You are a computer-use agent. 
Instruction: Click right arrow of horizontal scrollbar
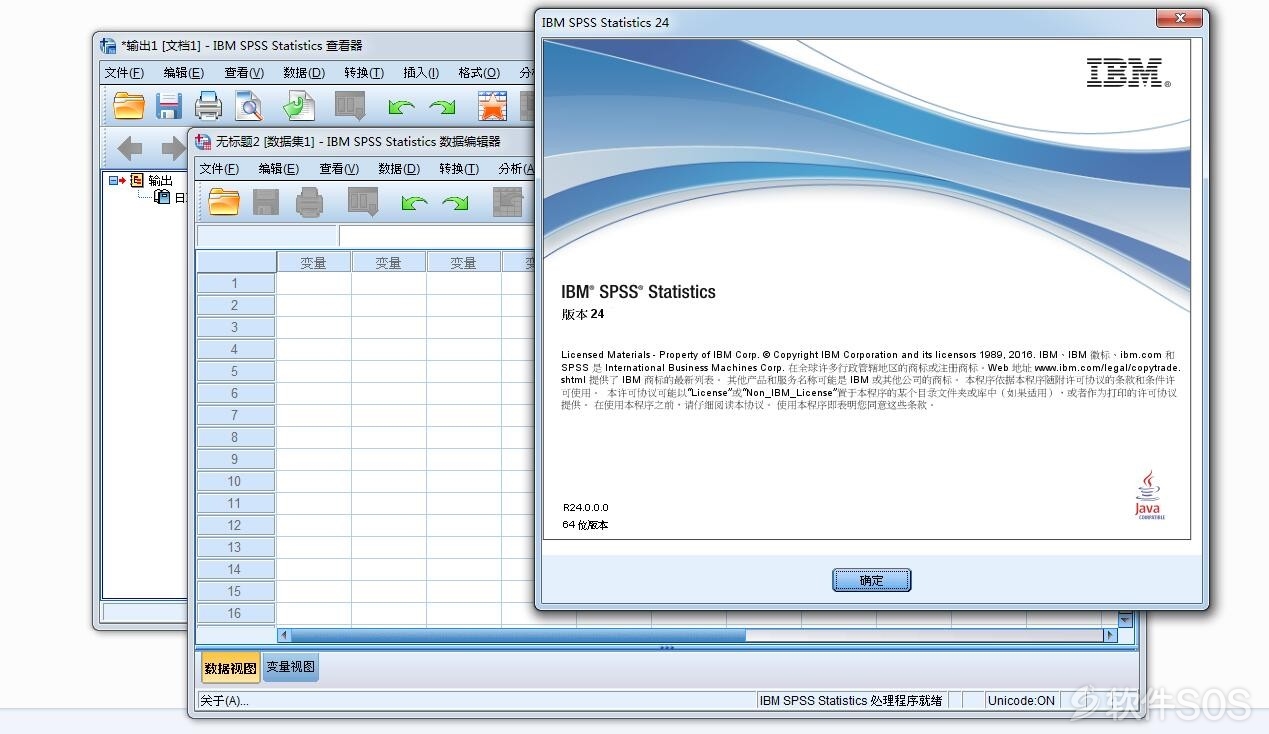(1110, 635)
